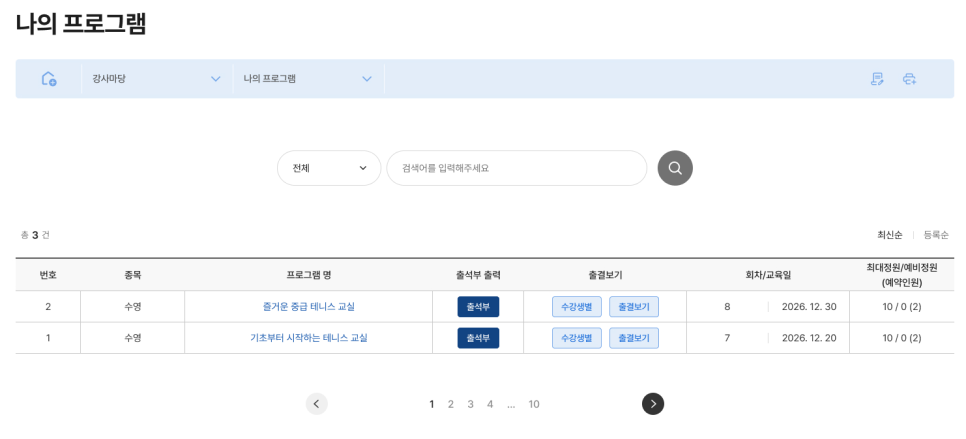Click the 검색어를 입력해주세요 search field
Viewport: 966px width, 439px height.
pos(516,168)
